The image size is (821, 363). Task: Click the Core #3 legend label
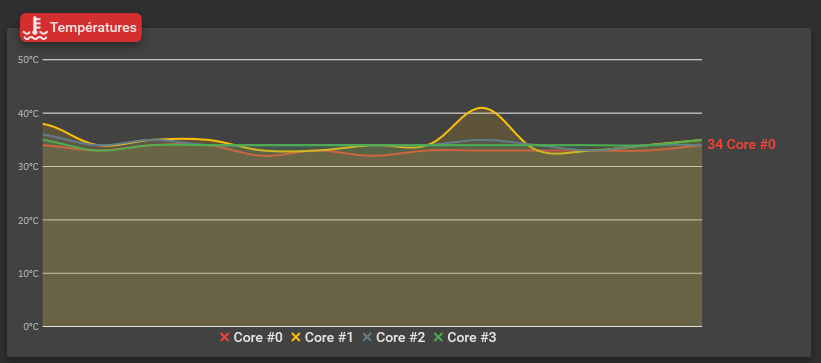pyautogui.click(x=471, y=338)
